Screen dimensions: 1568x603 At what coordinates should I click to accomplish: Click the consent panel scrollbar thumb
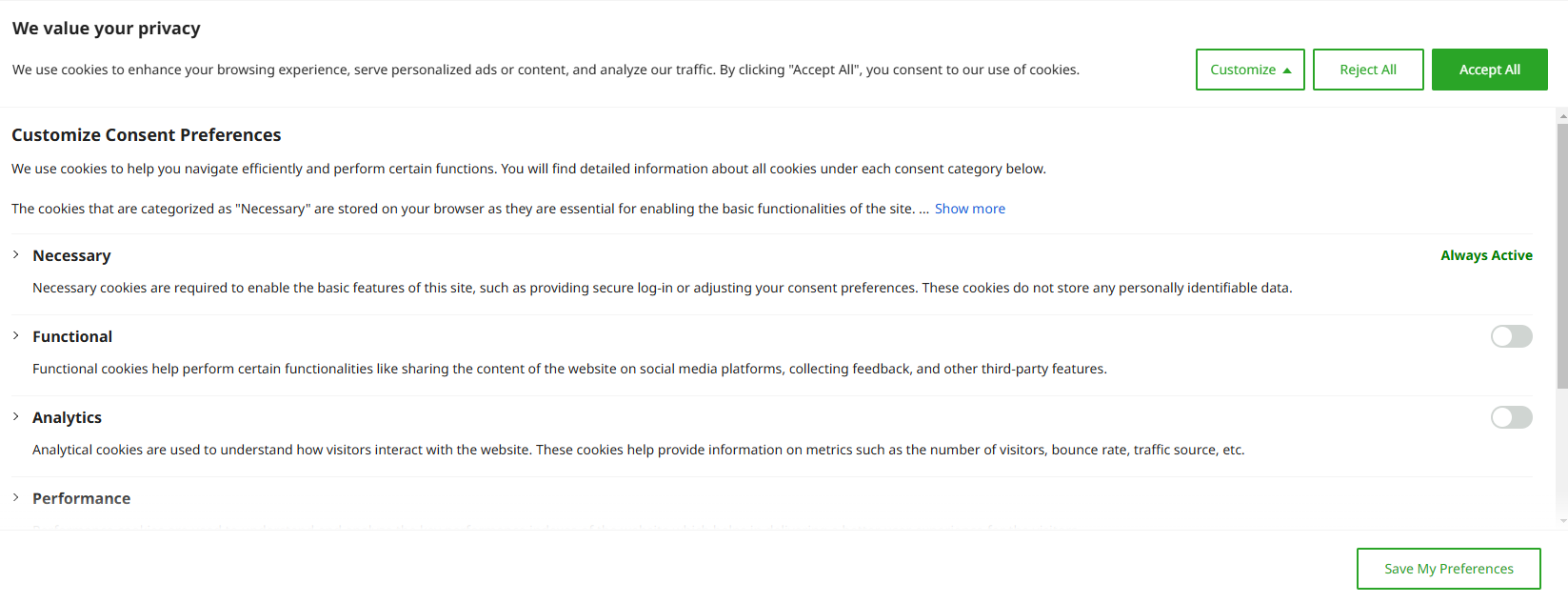tap(1562, 255)
